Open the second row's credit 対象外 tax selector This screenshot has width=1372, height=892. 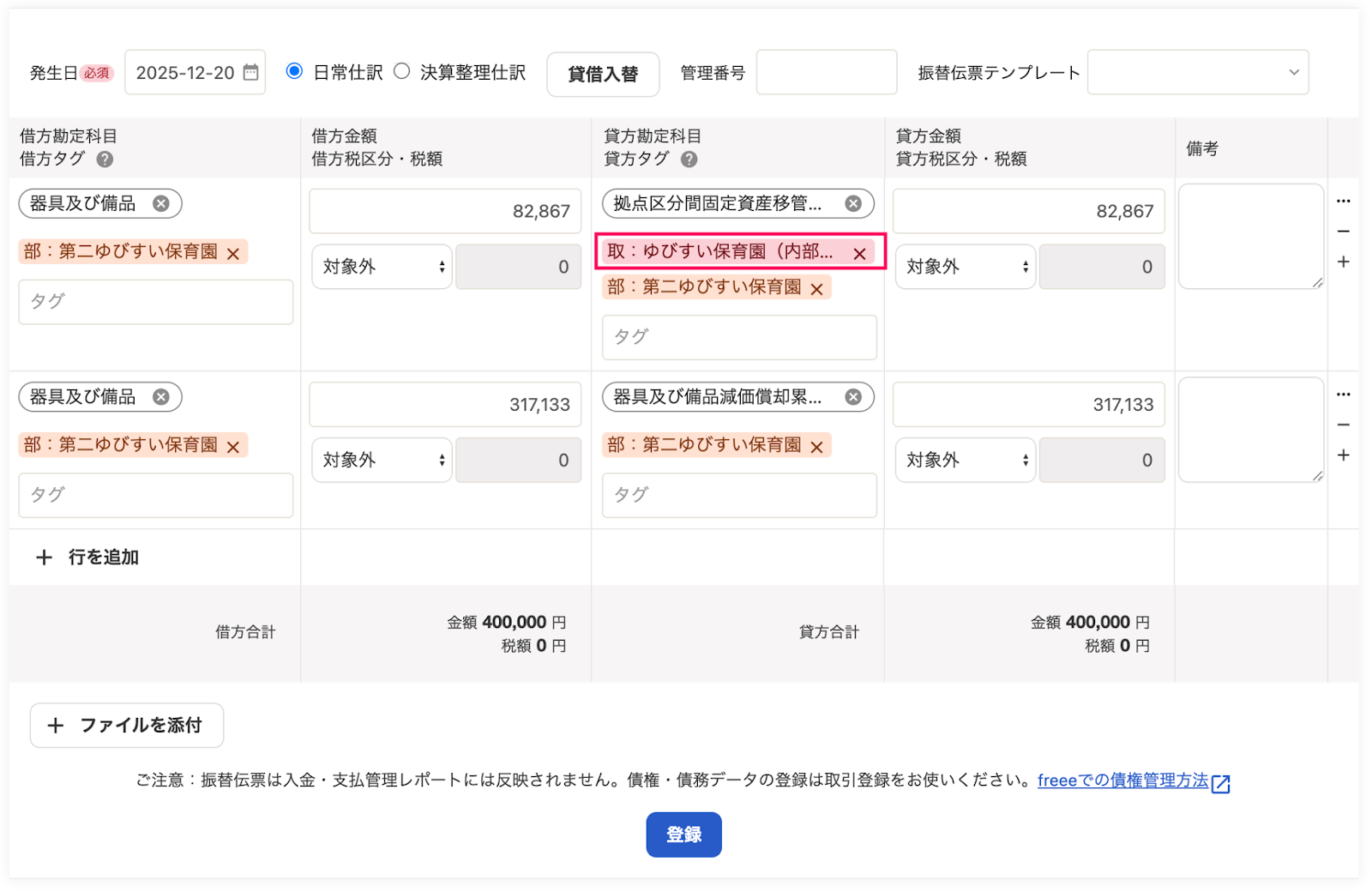964,460
